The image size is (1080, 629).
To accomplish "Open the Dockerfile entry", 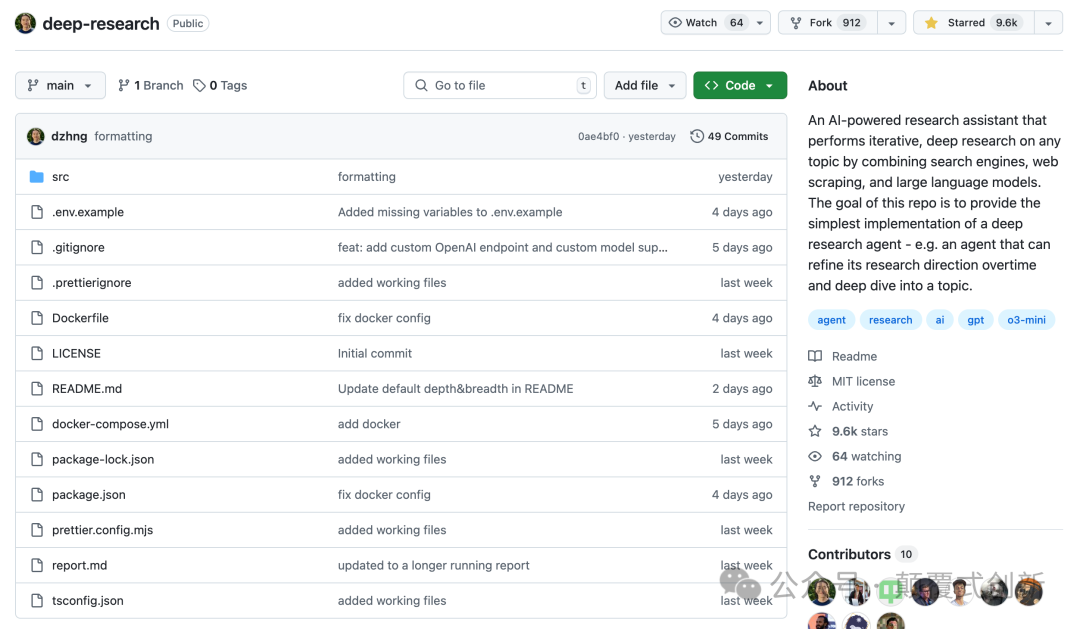I will tap(81, 318).
